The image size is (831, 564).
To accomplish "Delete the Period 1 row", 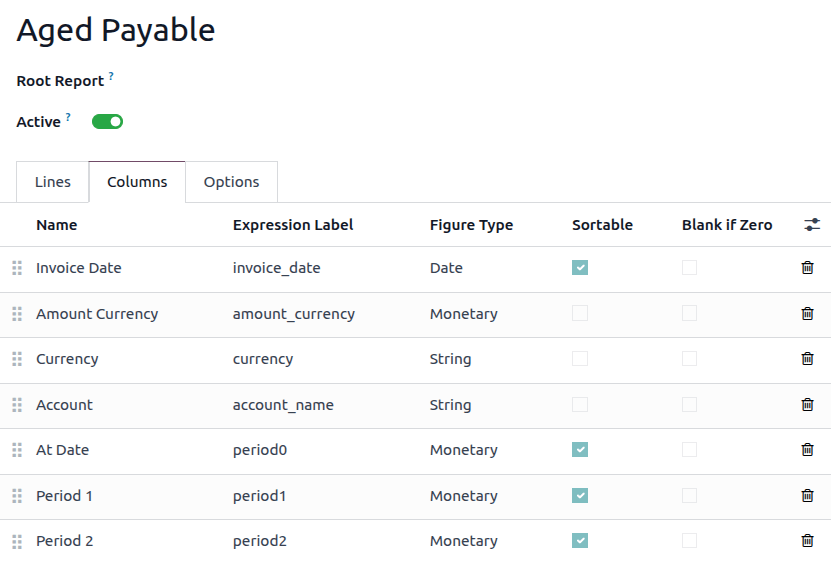I will [x=807, y=496].
